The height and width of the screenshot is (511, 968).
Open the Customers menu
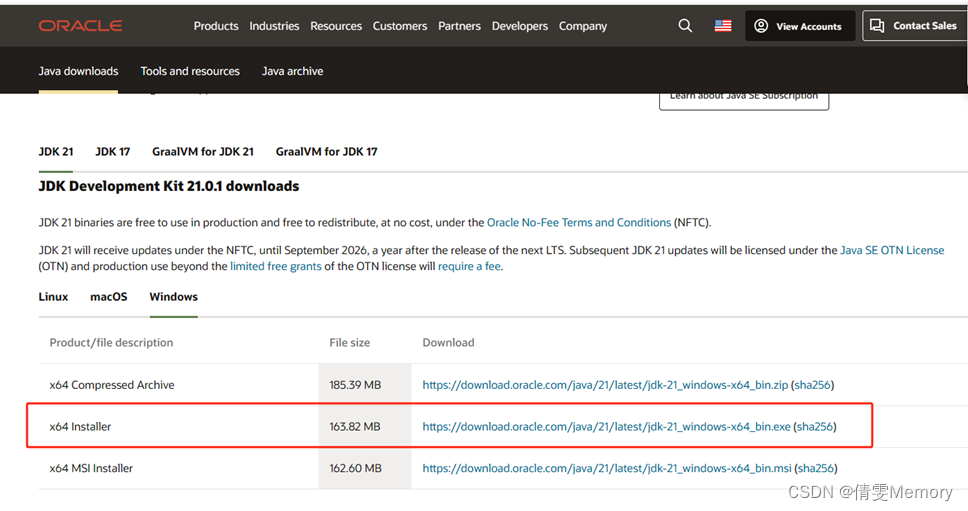[399, 26]
